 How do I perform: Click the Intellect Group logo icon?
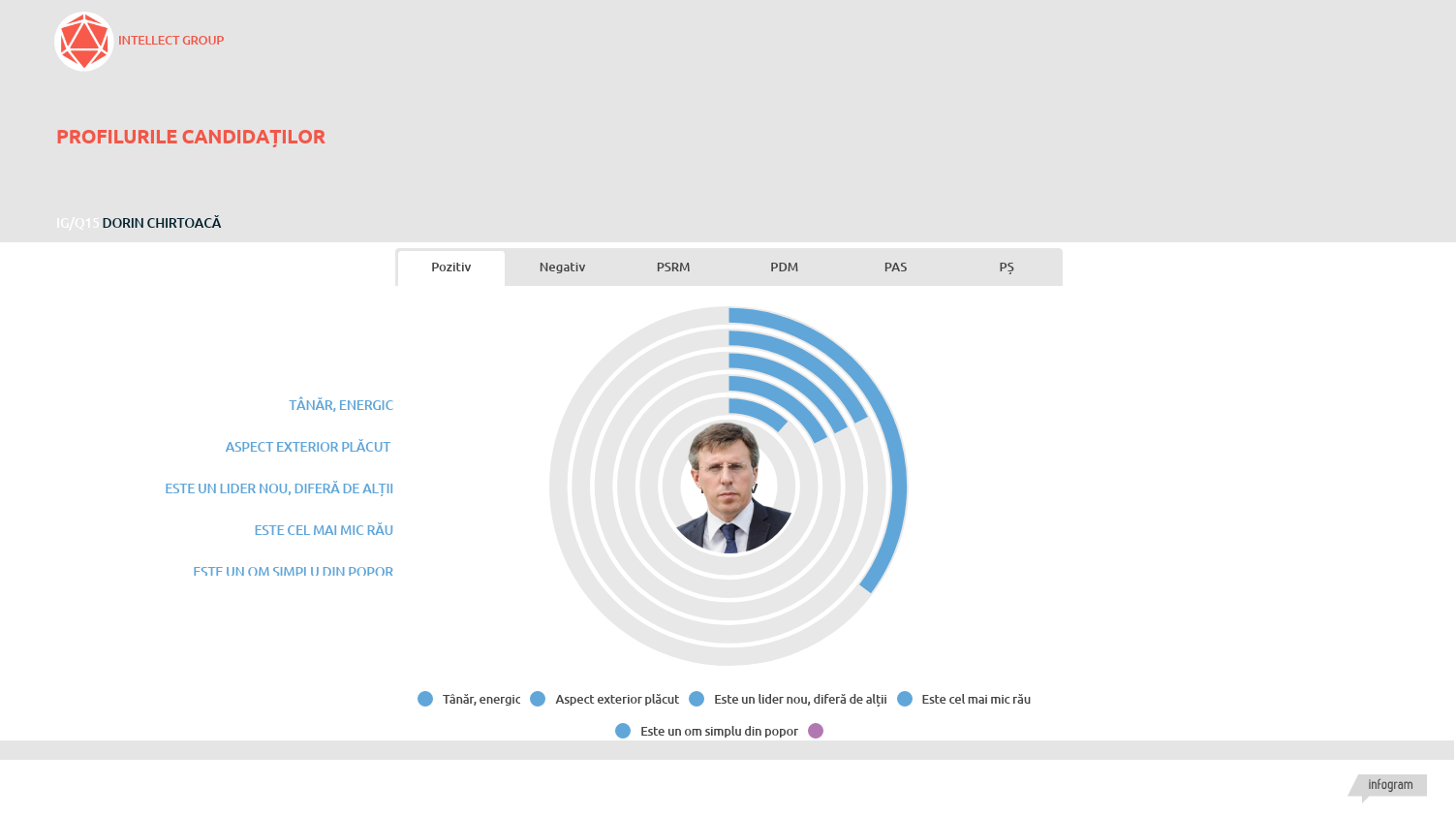[x=84, y=42]
